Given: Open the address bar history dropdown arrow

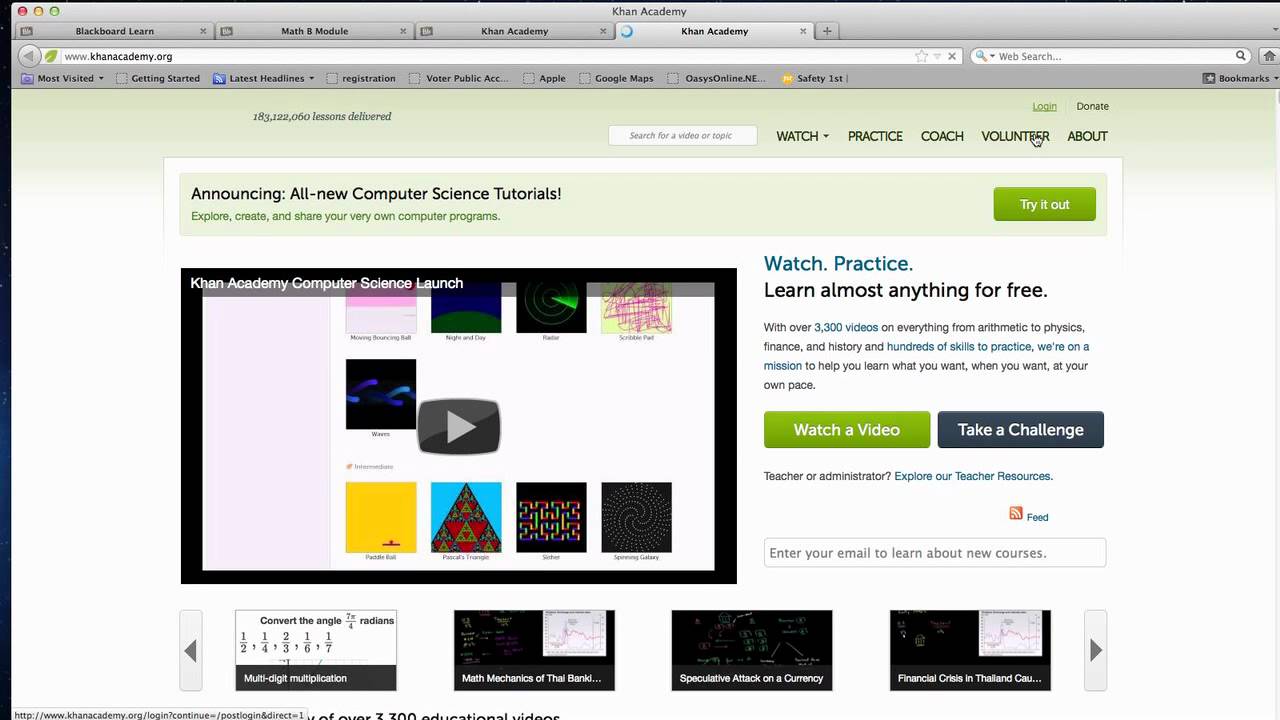Looking at the screenshot, I should tap(937, 56).
